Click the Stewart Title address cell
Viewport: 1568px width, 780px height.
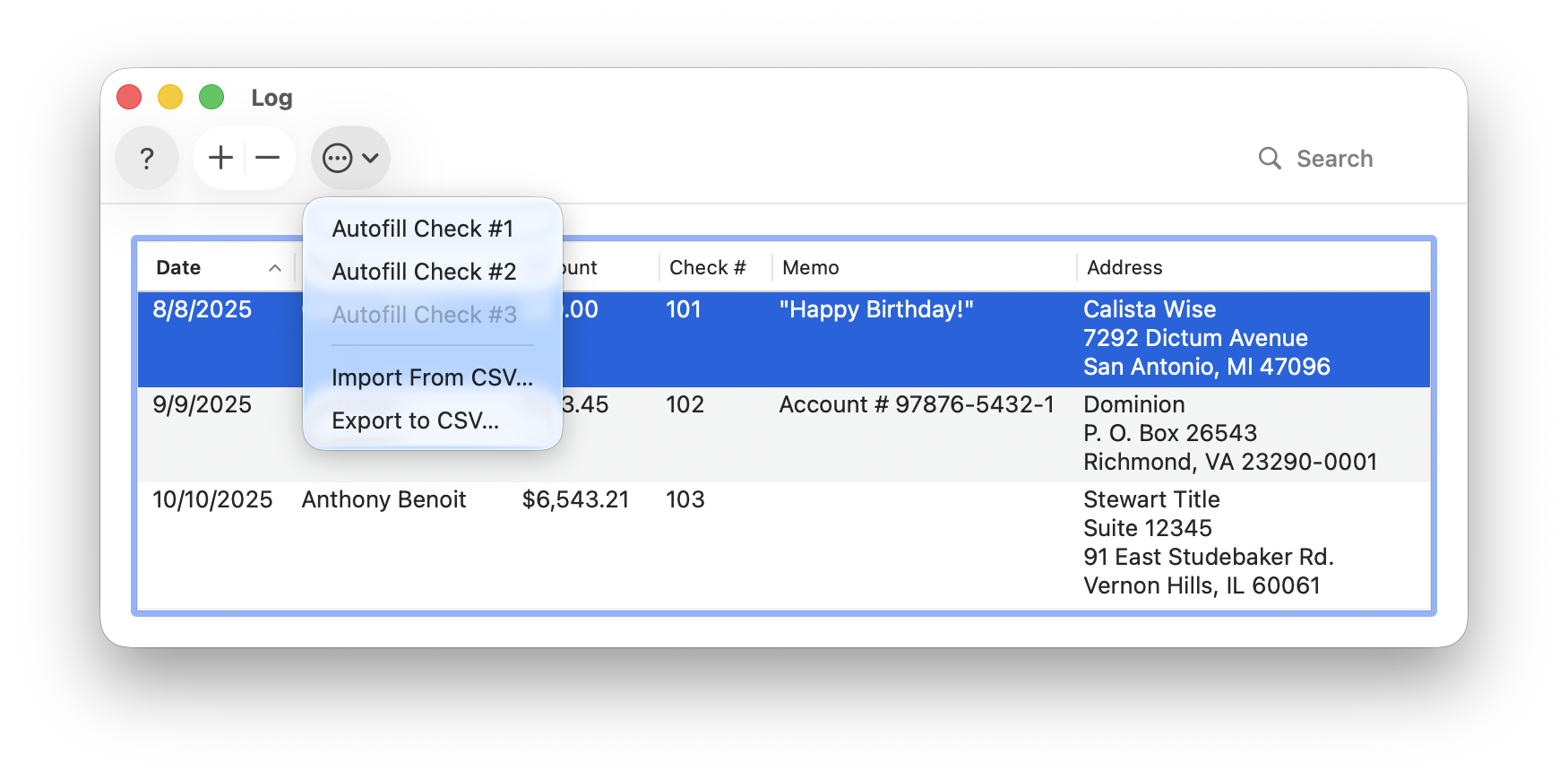[1151, 499]
